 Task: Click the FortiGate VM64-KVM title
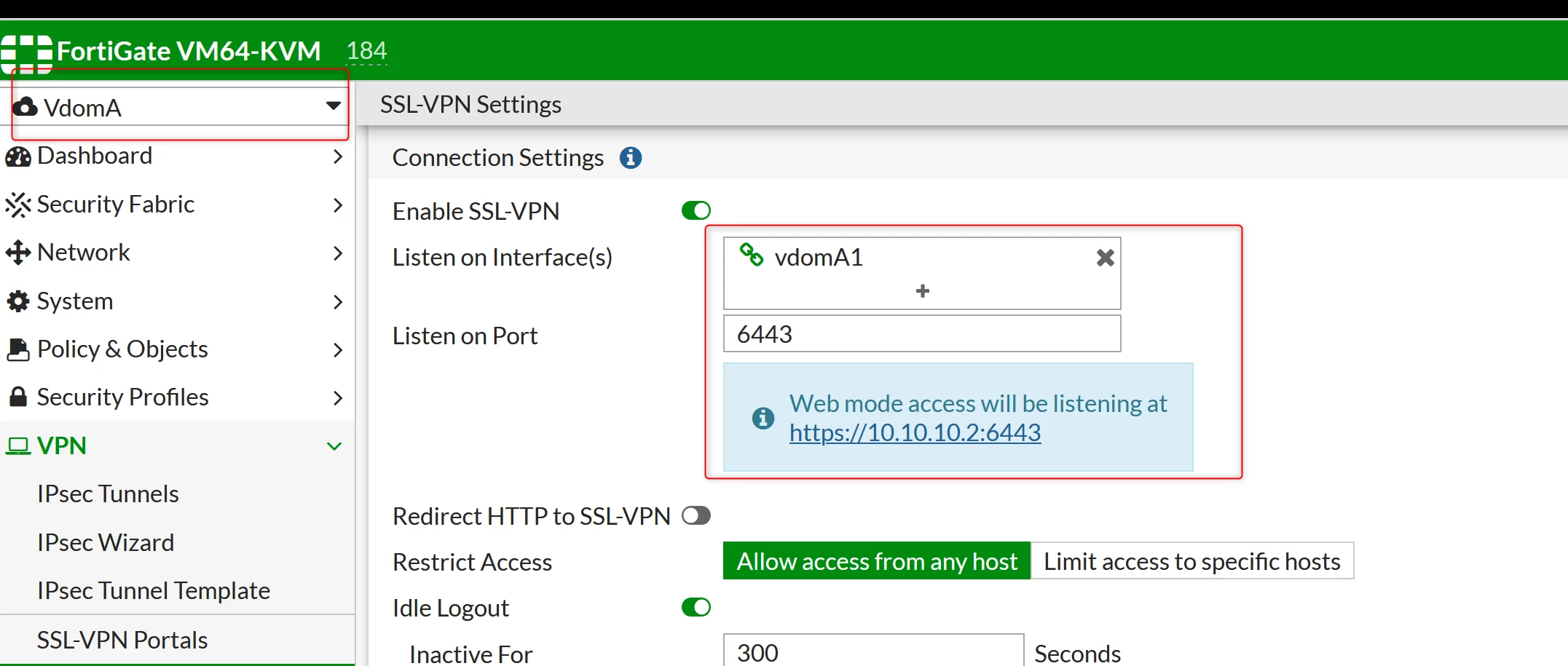point(189,51)
